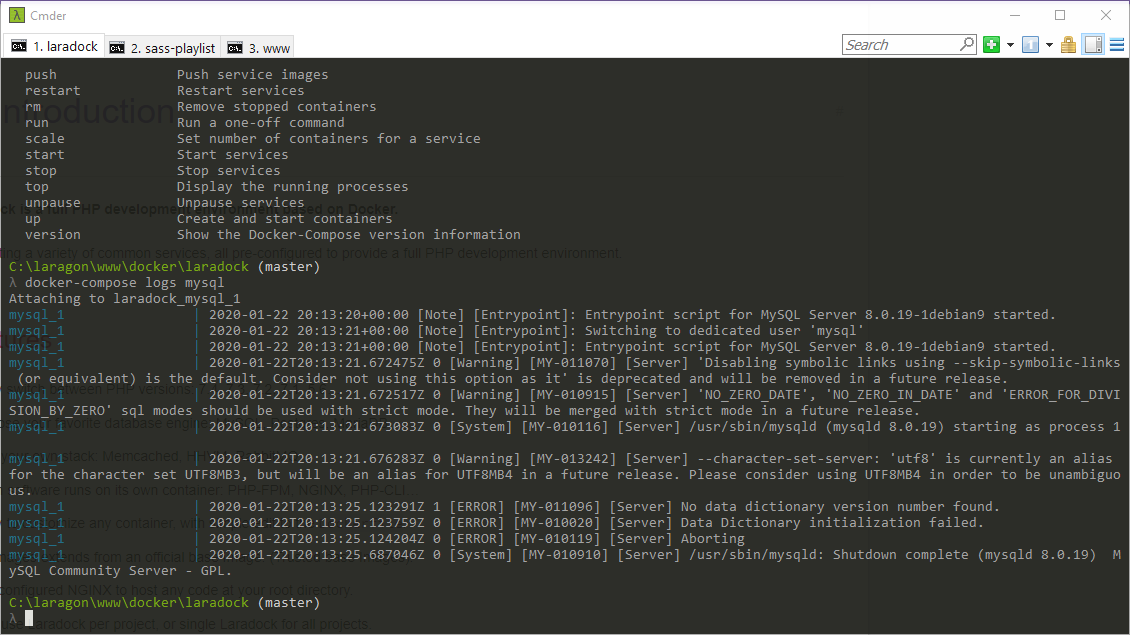Click the active console number icon
This screenshot has width=1130, height=635.
point(1030,45)
